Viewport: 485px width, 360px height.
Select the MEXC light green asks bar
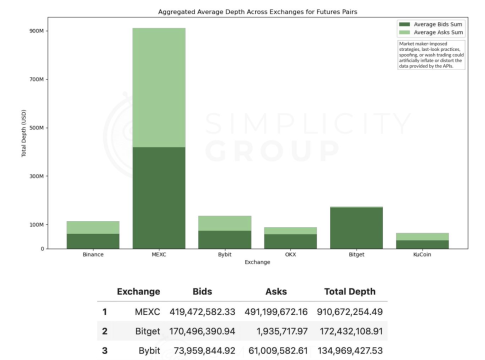pos(159,88)
